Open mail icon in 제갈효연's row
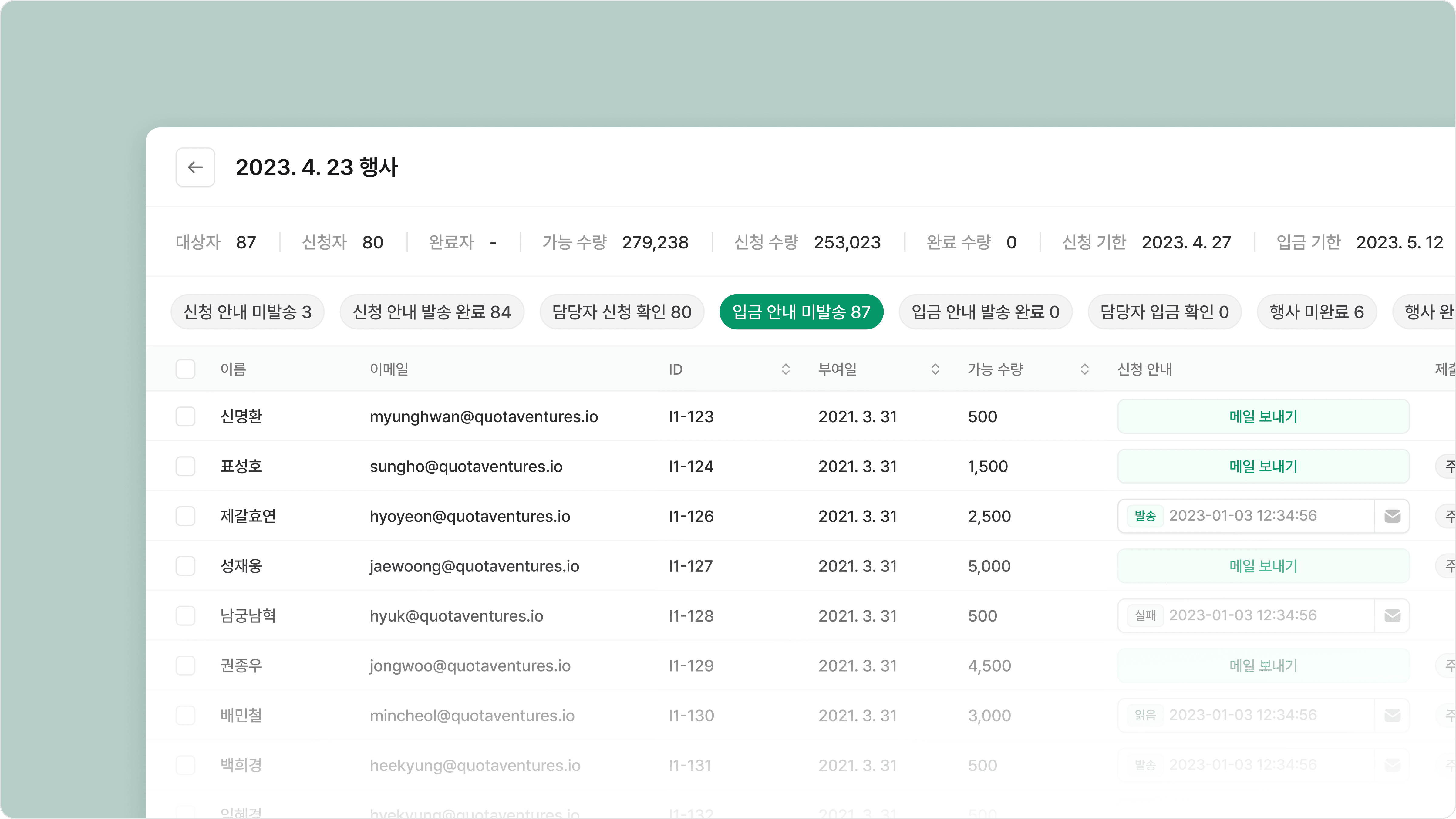 1393,515
